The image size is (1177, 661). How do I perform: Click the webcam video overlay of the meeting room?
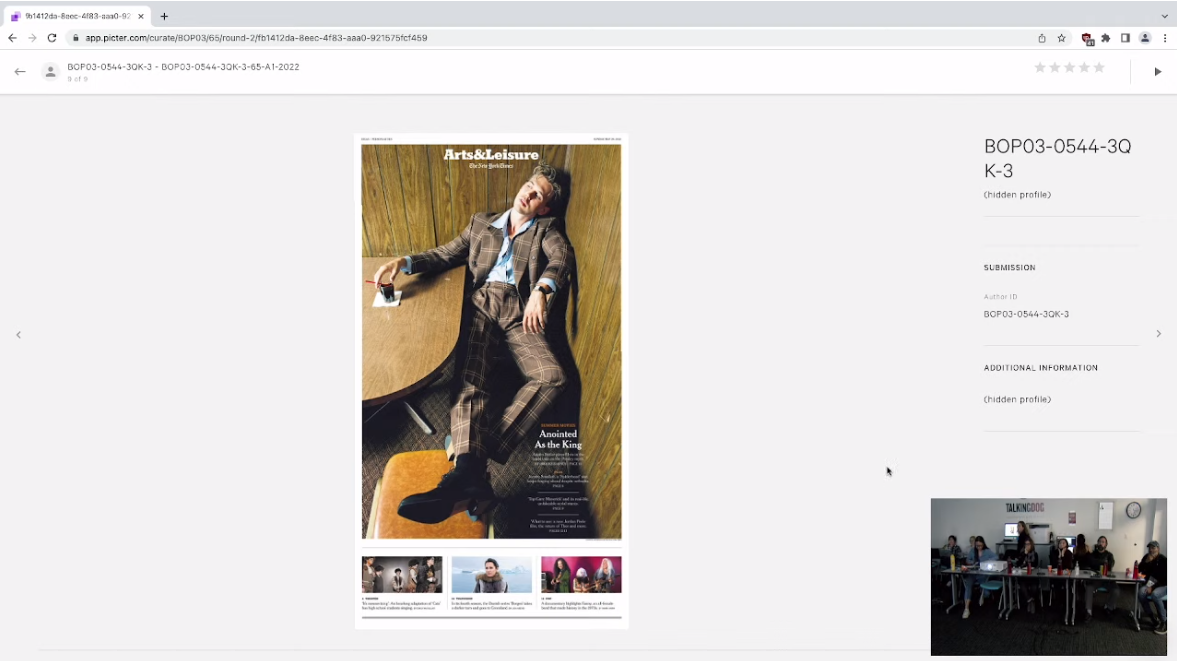tap(1049, 576)
